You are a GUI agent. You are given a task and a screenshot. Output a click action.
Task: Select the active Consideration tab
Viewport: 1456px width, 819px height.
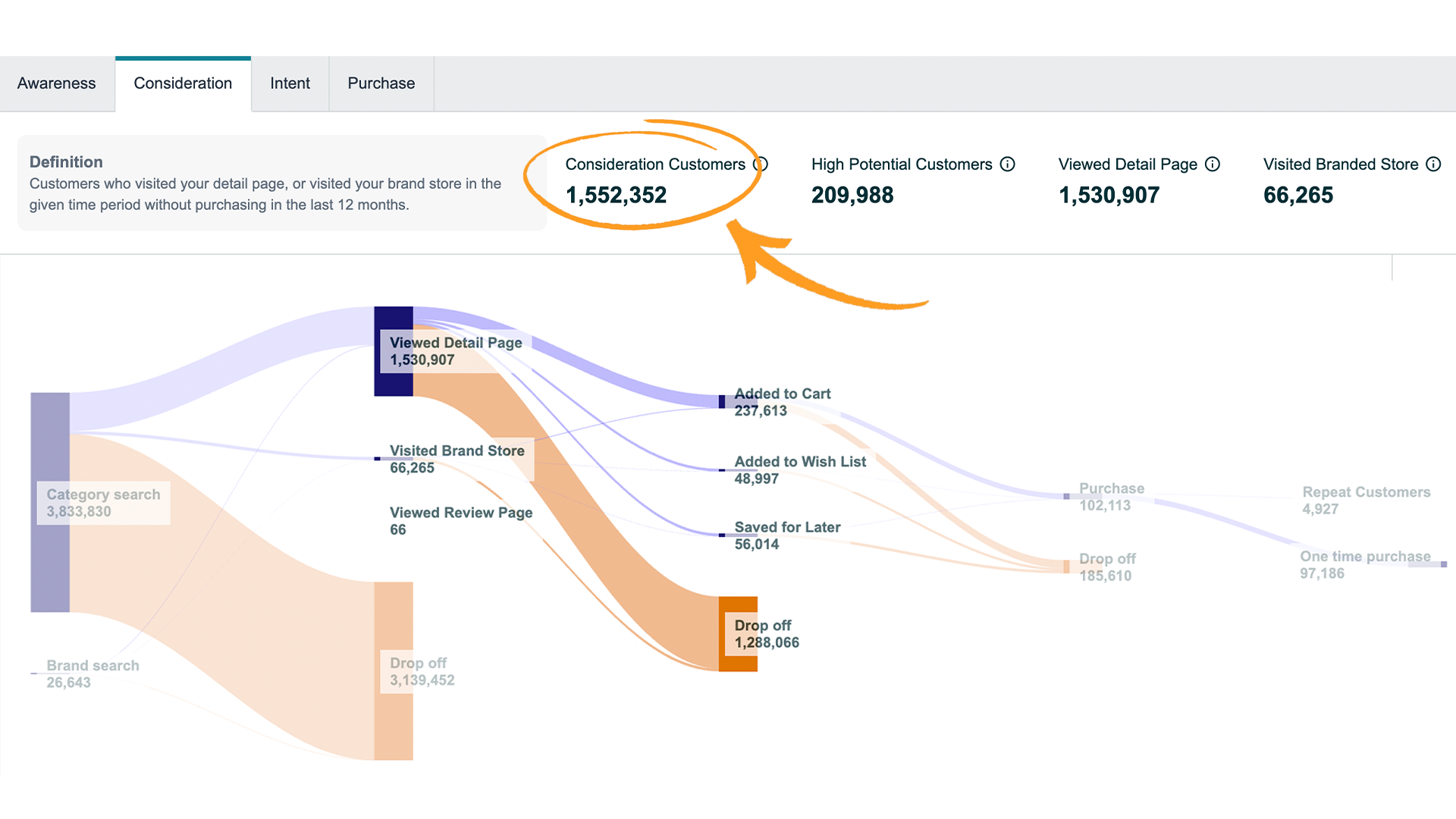(183, 83)
